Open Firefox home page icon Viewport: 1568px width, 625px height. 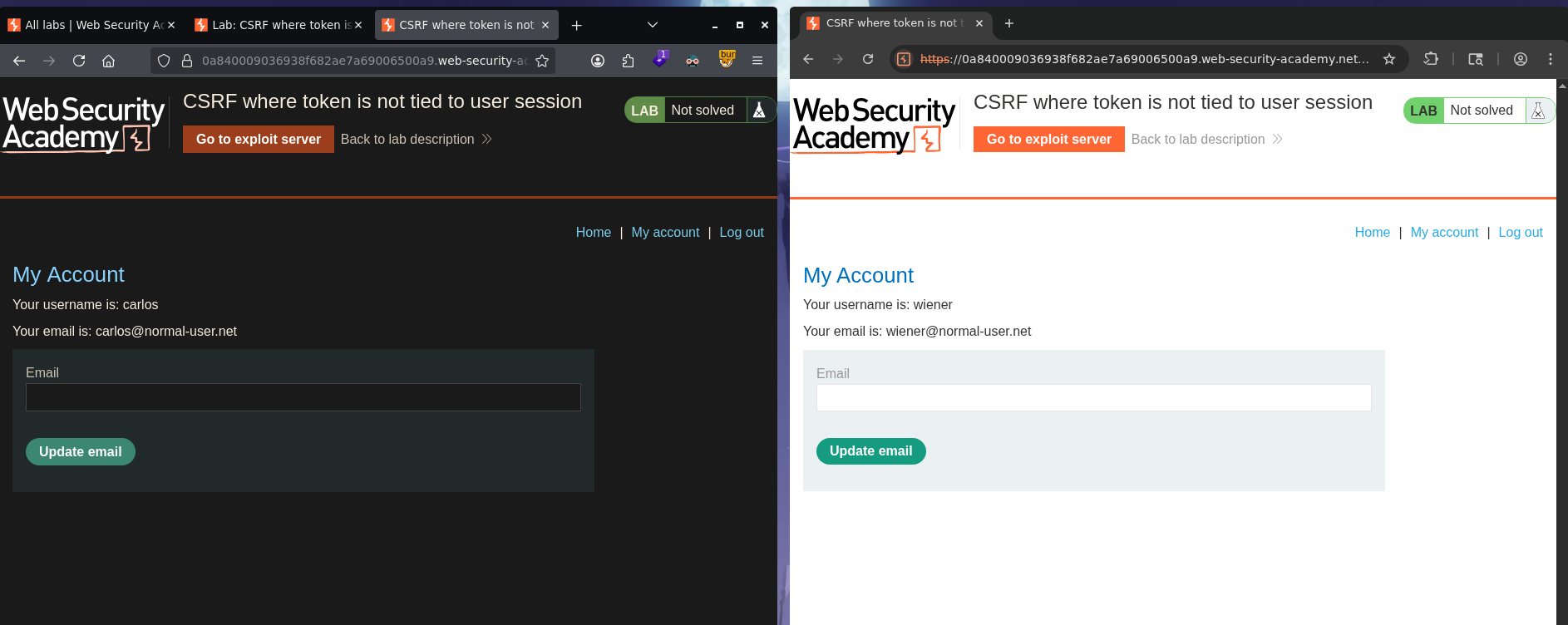click(108, 61)
